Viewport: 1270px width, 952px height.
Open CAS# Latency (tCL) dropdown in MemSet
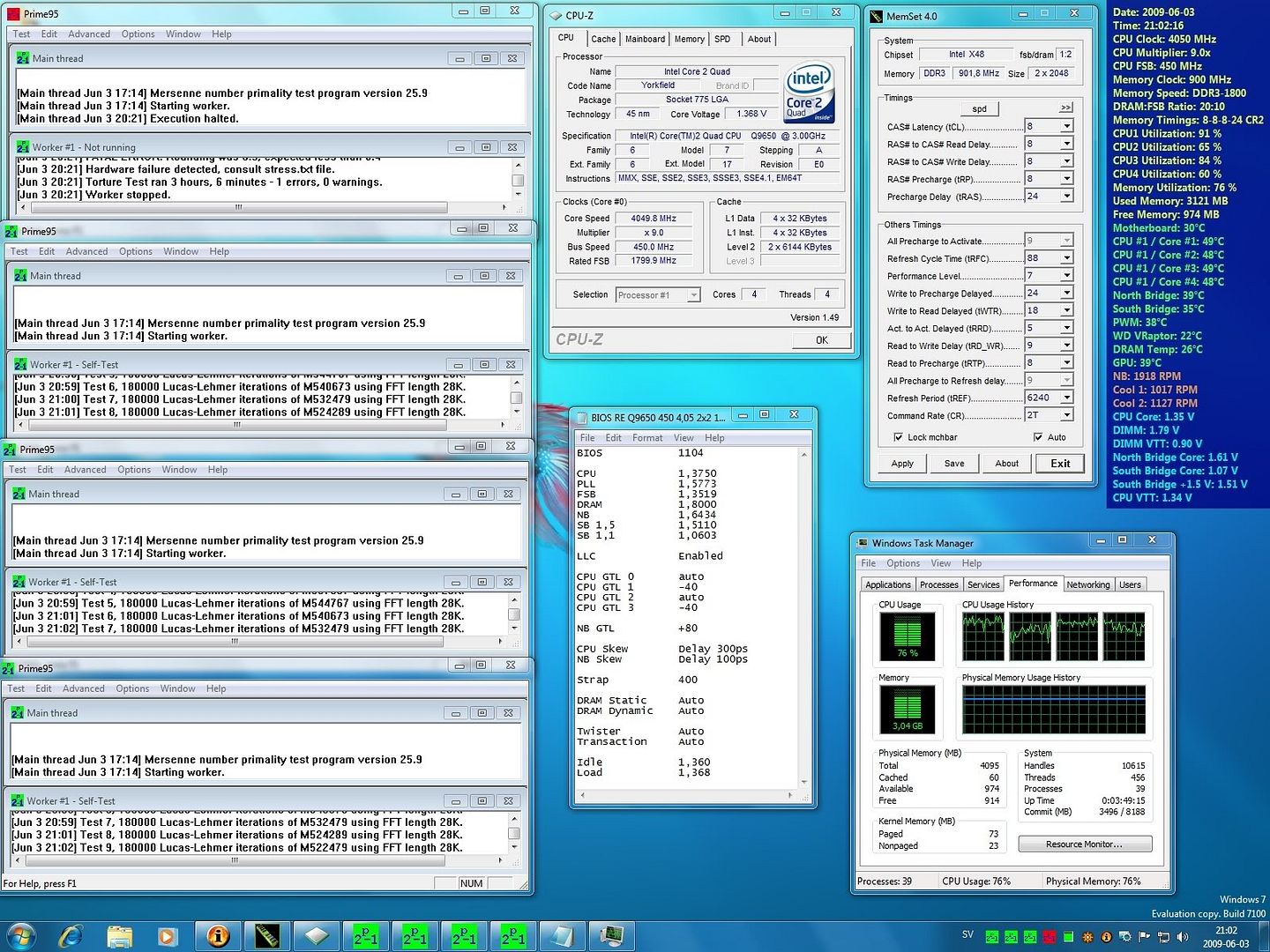pyautogui.click(x=1067, y=127)
